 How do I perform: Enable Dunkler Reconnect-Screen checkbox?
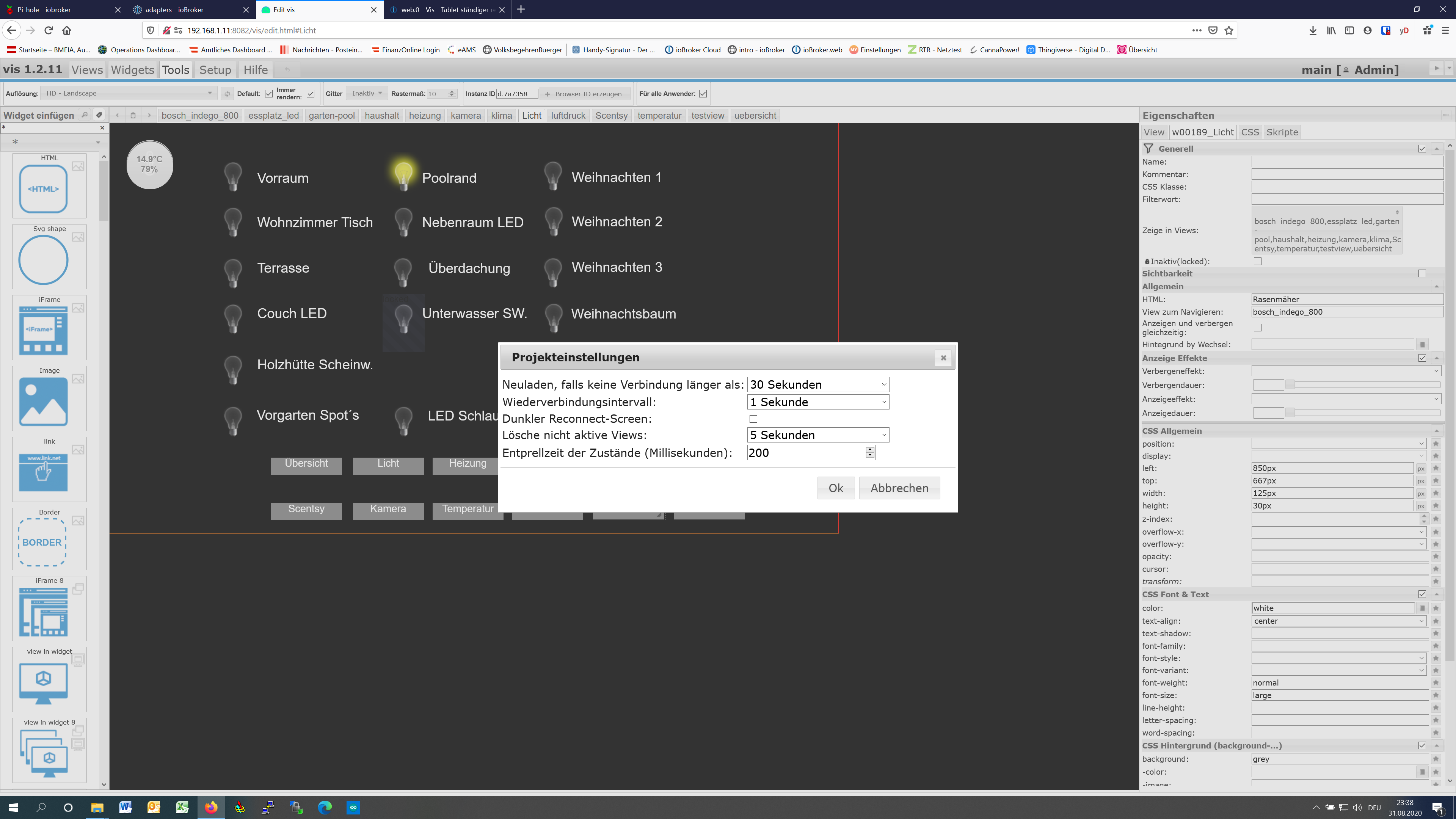click(753, 419)
